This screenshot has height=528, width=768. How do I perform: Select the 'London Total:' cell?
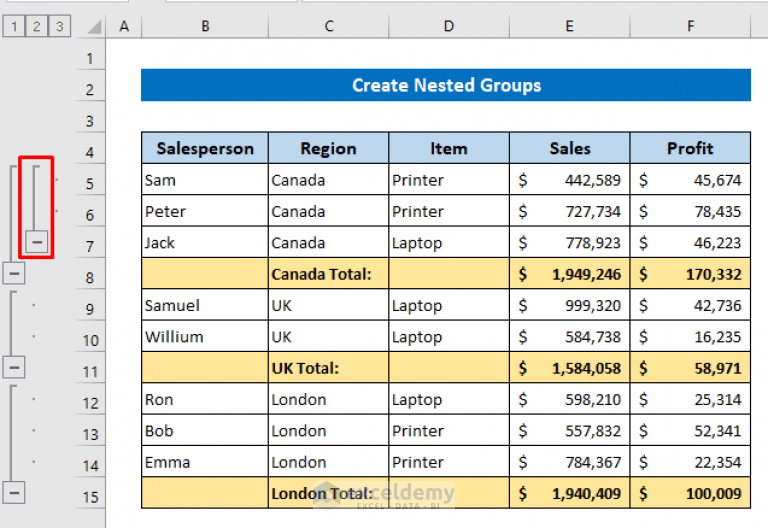329,493
